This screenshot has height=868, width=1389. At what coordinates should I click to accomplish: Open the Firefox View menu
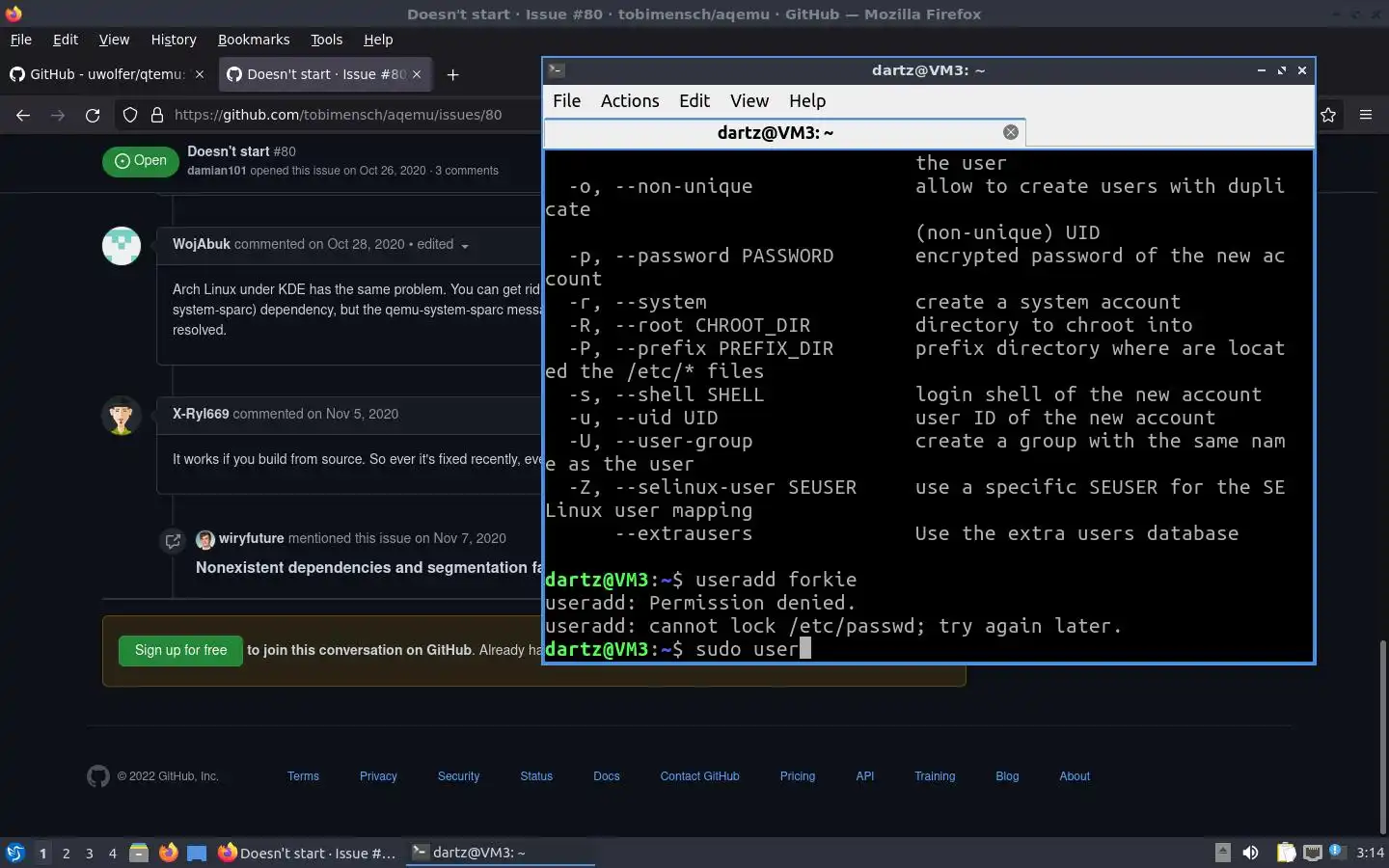click(x=114, y=40)
